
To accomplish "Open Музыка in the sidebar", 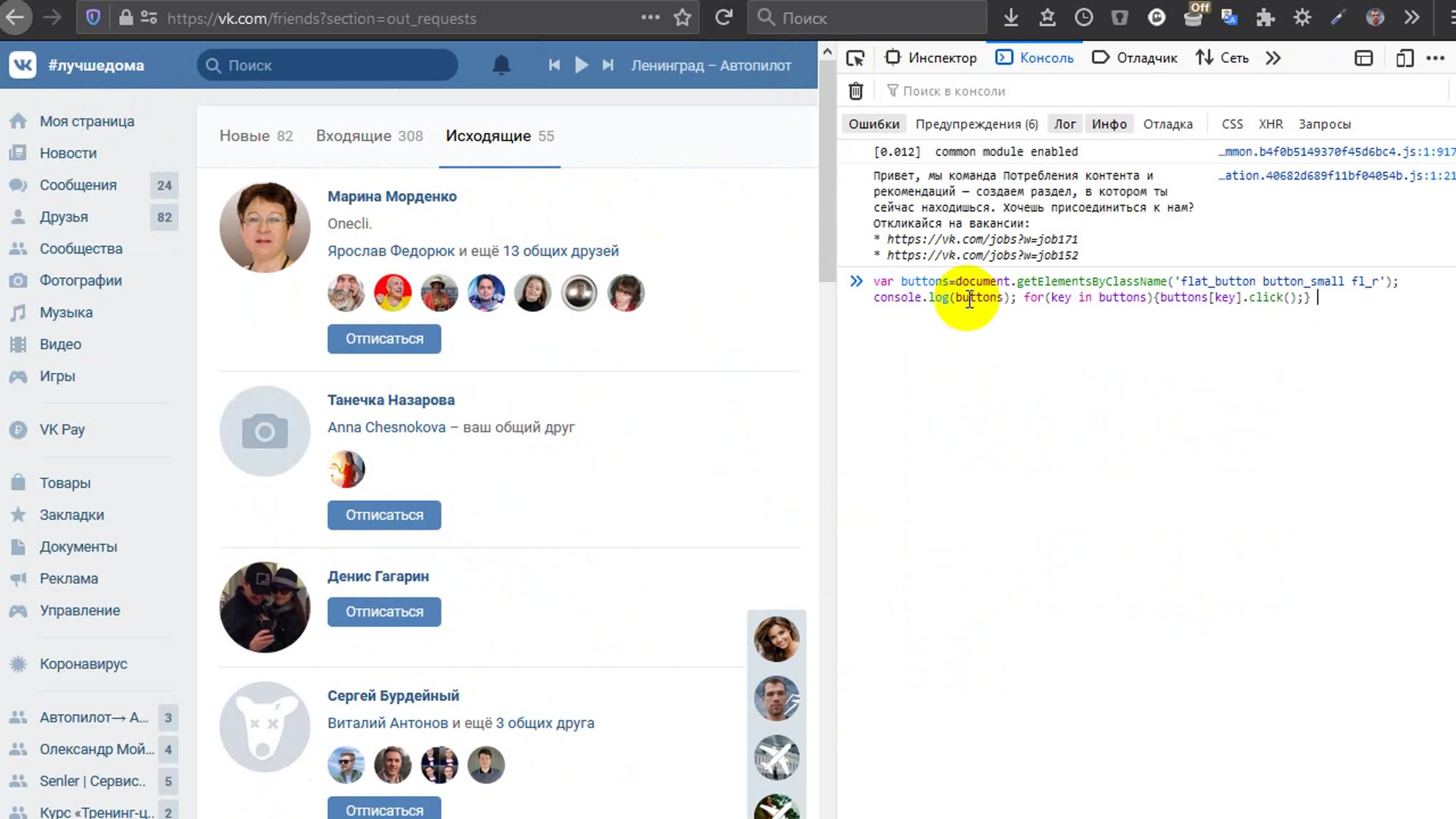I will (x=65, y=312).
